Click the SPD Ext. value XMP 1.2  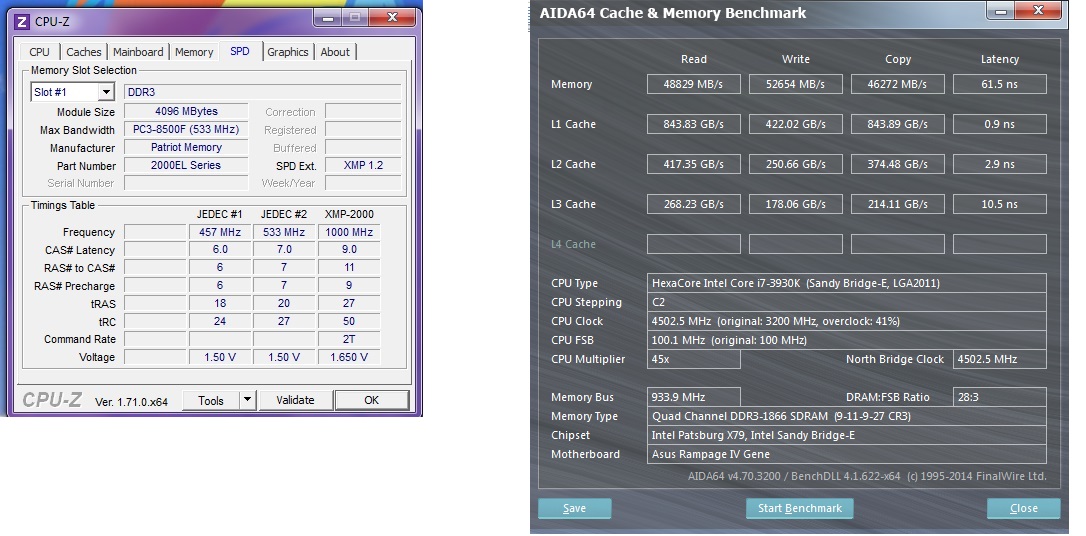coord(363,166)
